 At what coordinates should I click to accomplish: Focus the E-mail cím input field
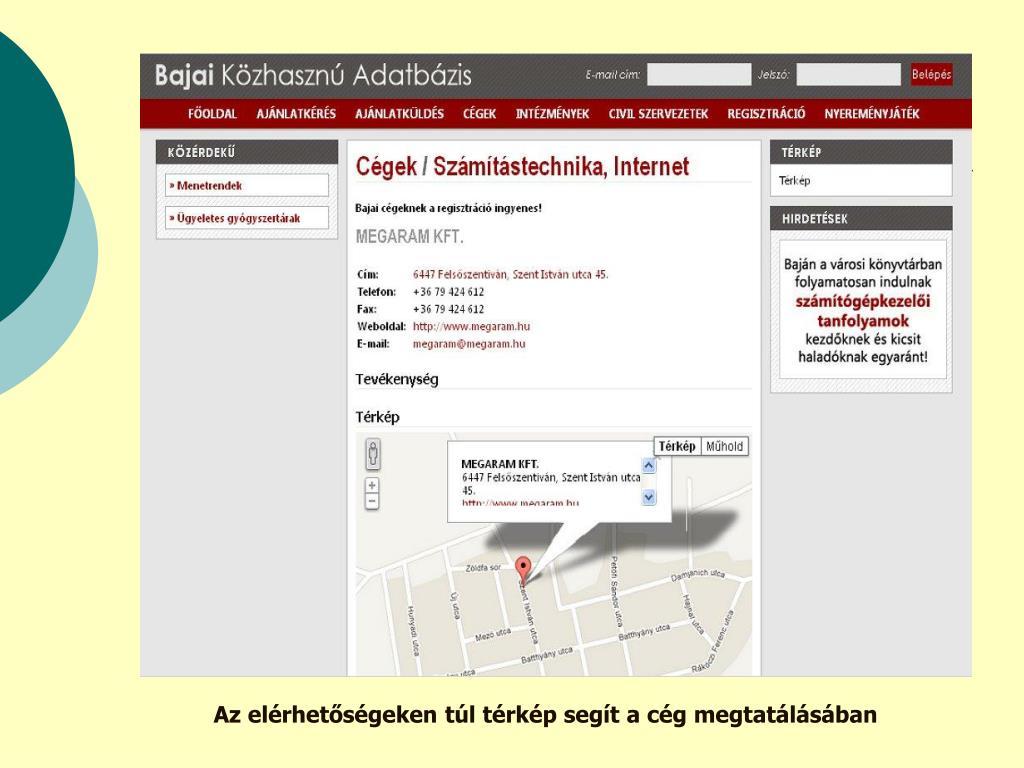tap(699, 74)
